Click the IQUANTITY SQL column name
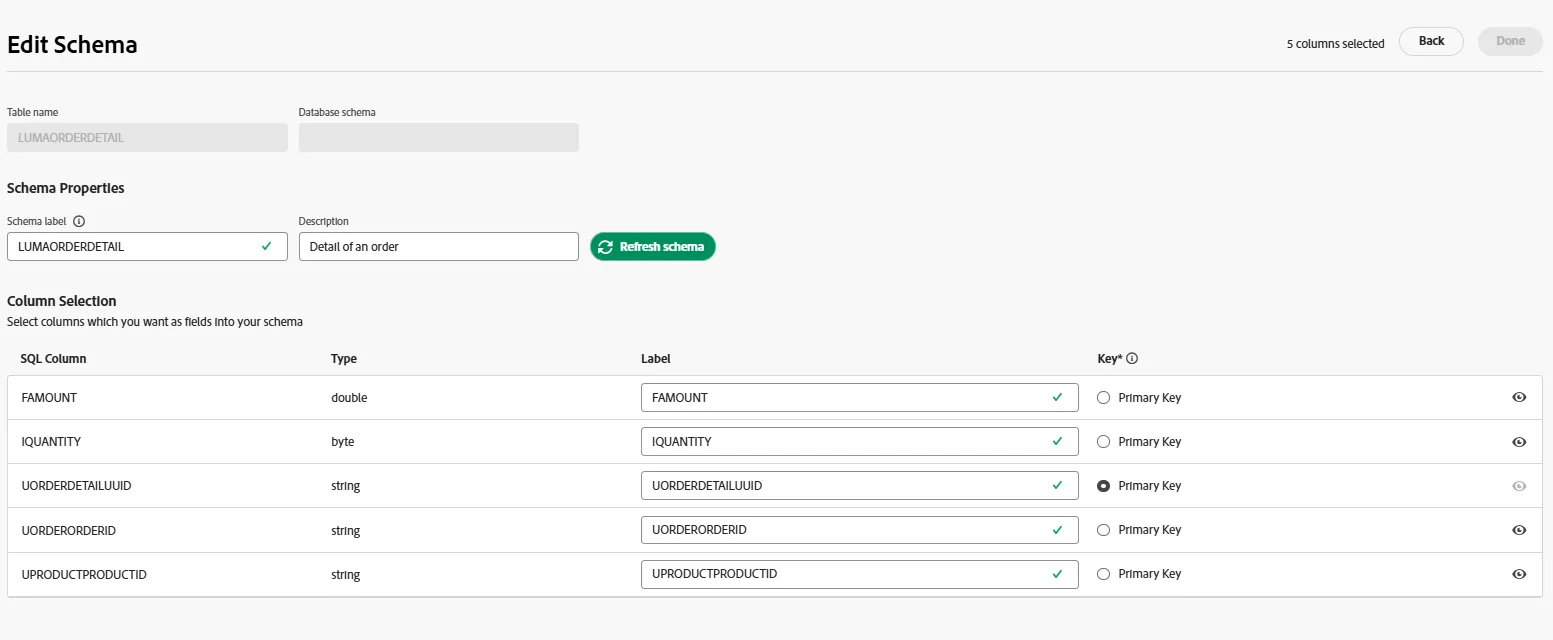The image size is (1553, 640). (52, 442)
